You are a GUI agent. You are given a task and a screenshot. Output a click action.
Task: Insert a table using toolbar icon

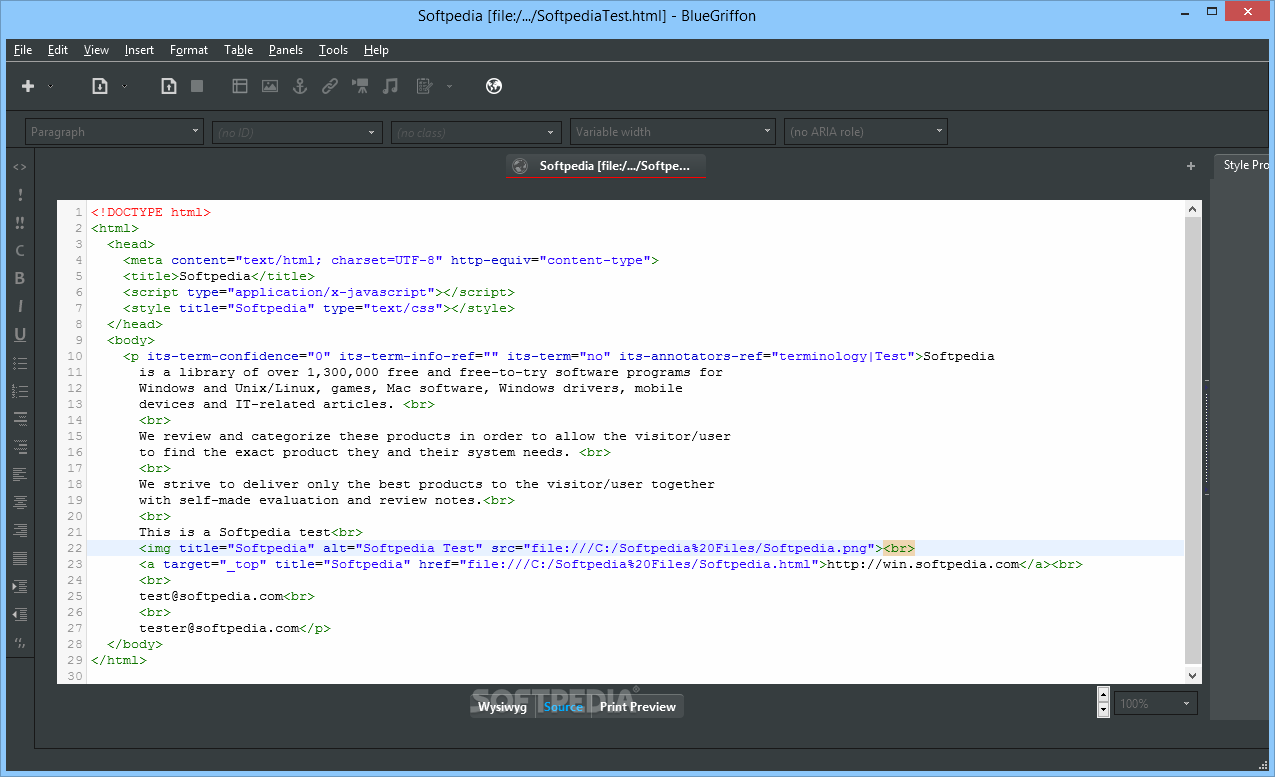240,86
